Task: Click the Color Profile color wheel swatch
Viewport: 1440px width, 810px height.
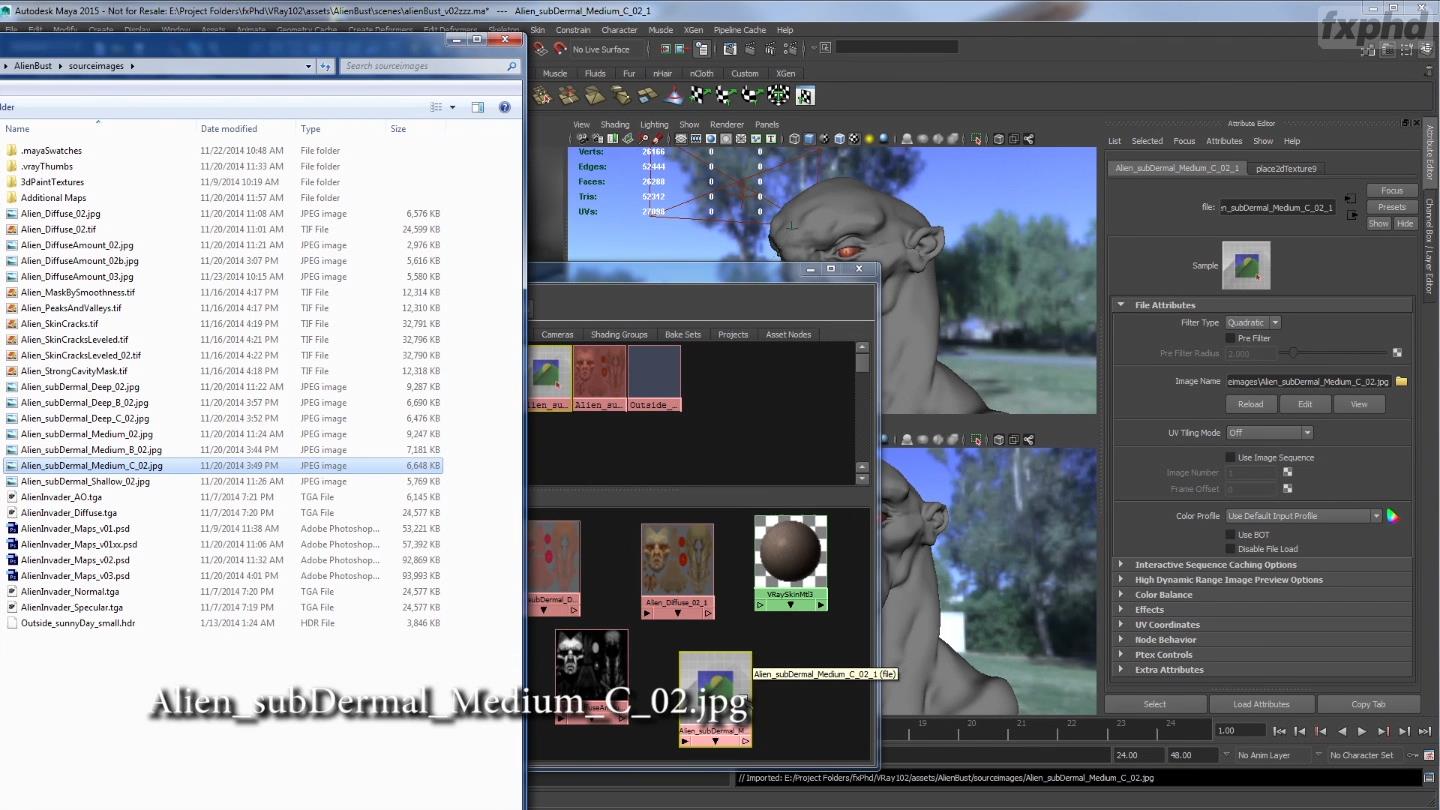Action: coord(1393,516)
